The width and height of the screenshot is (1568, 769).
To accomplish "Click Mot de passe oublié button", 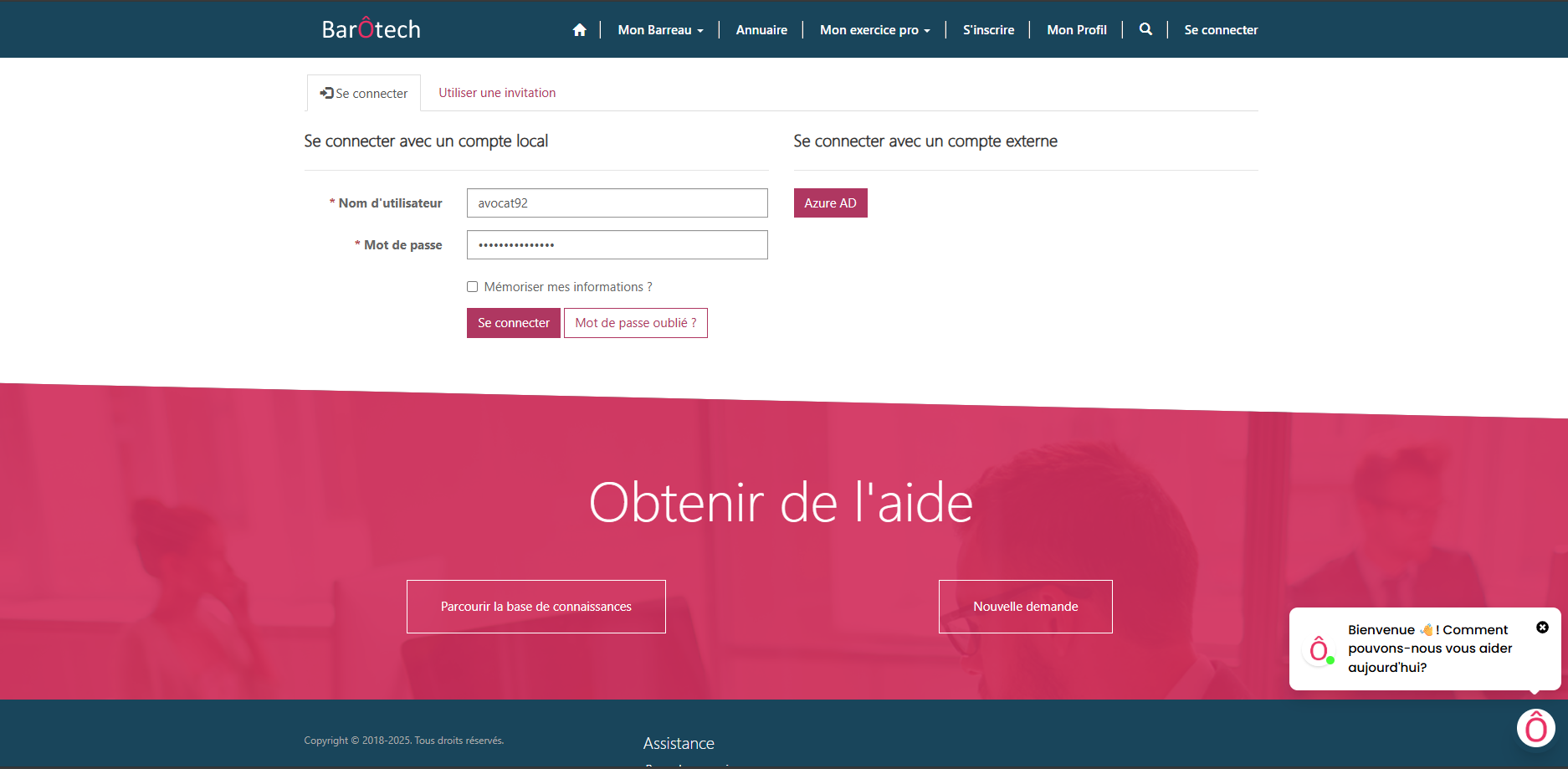I will 635,323.
